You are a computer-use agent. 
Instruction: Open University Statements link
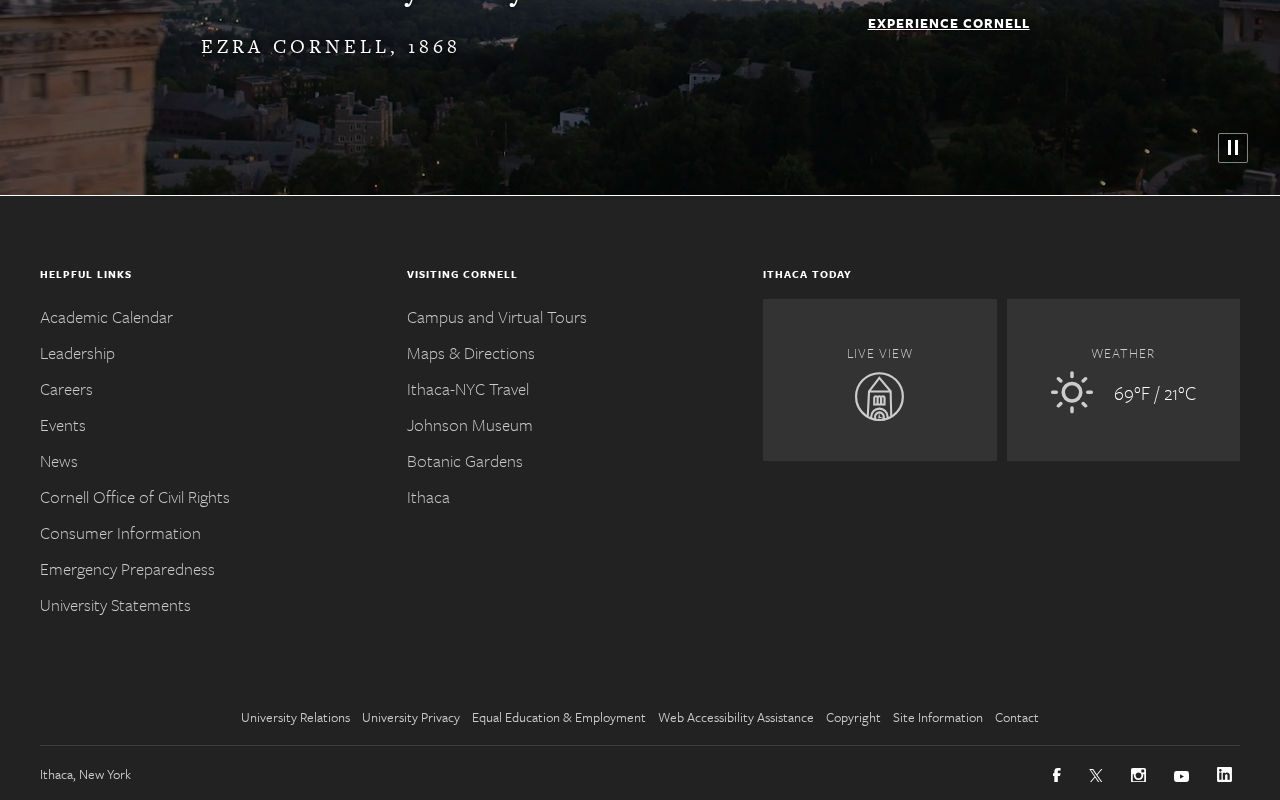(x=115, y=605)
